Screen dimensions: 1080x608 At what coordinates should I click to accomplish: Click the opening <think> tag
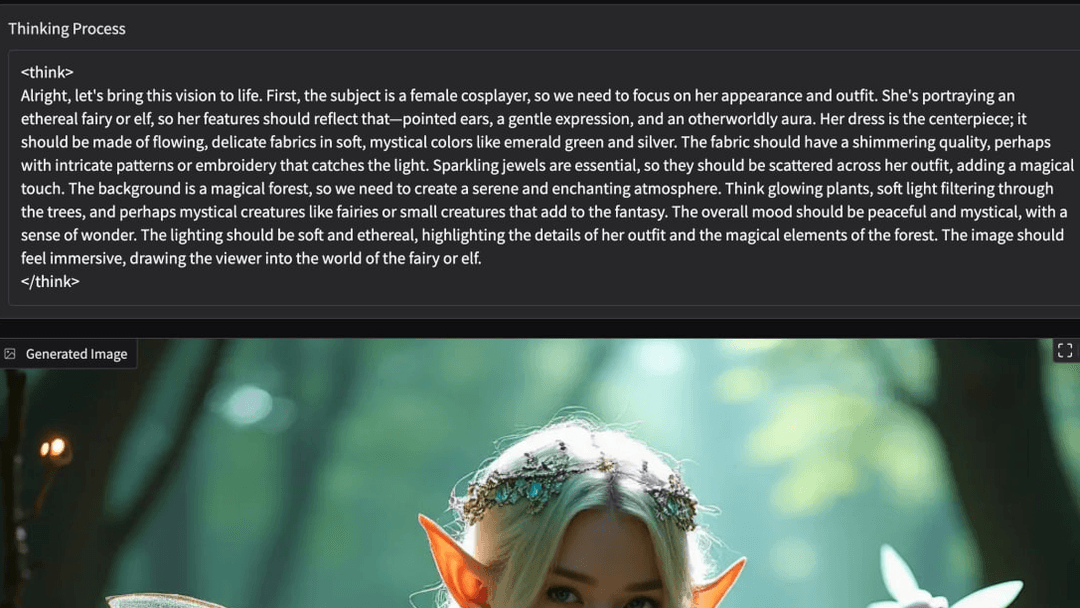(x=47, y=72)
